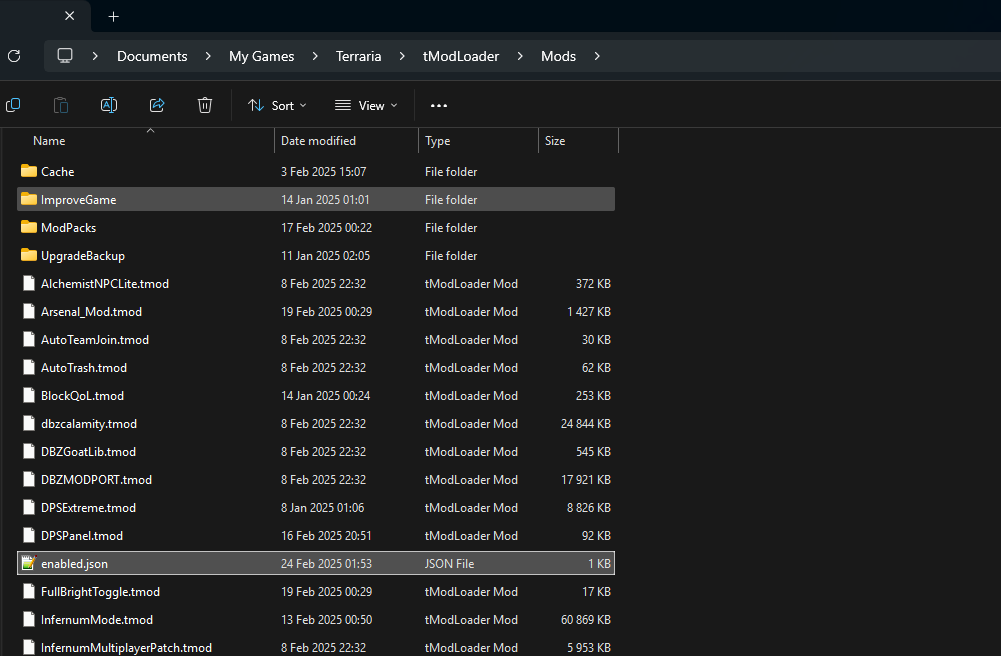Click the ModPacks folder icon
This screenshot has width=1001, height=656.
[x=29, y=227]
